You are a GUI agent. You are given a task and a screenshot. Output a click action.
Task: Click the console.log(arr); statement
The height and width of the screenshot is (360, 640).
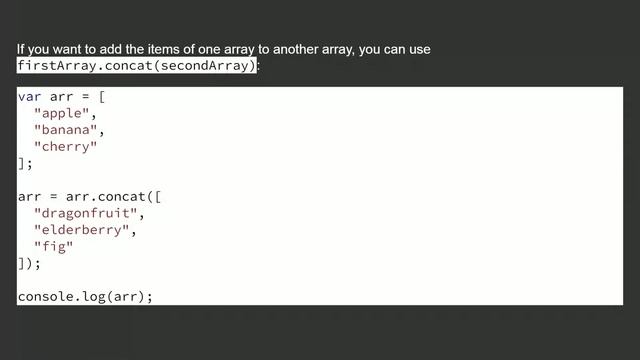85,296
